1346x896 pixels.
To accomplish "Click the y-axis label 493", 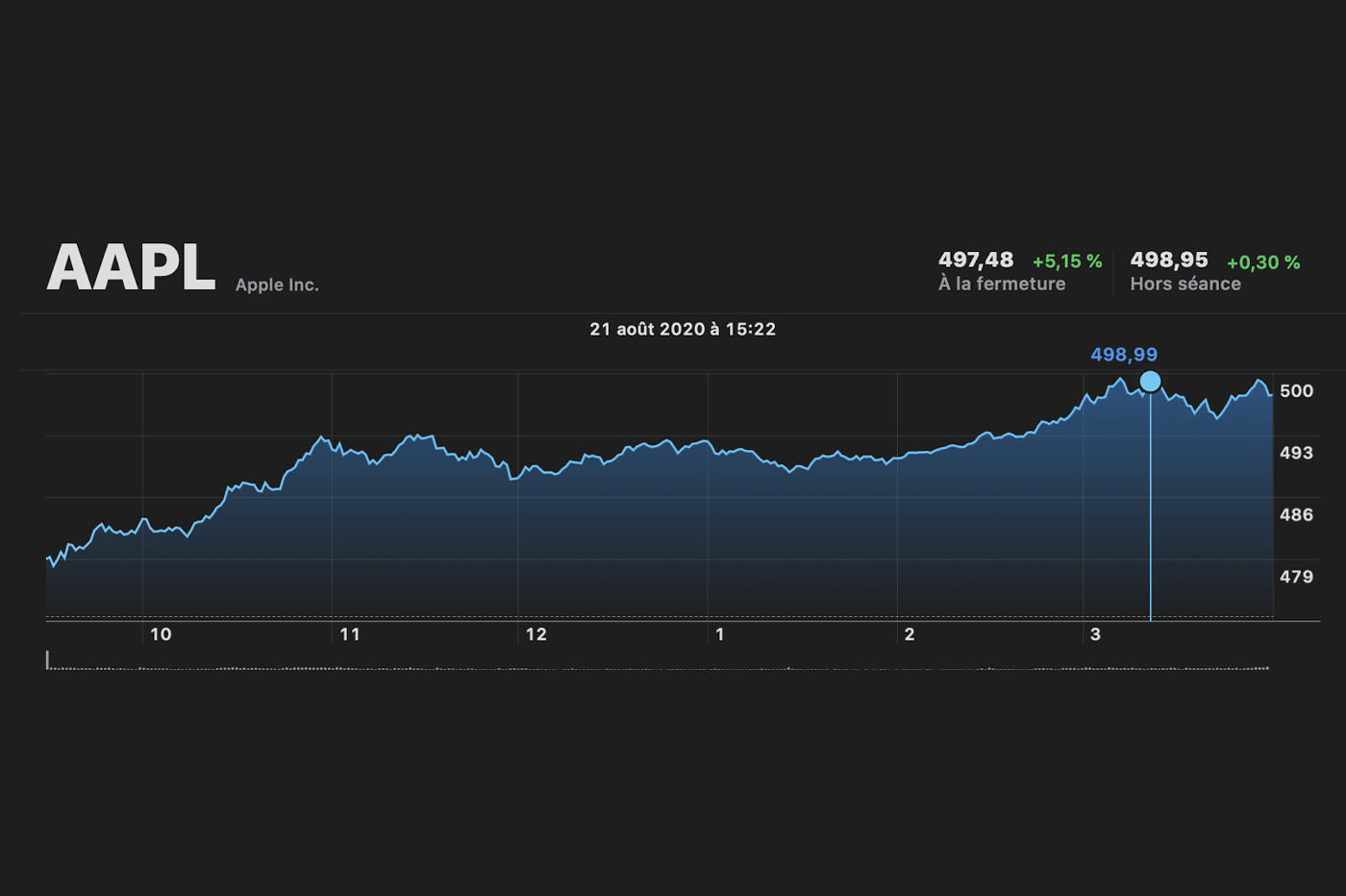I will (x=1296, y=453).
